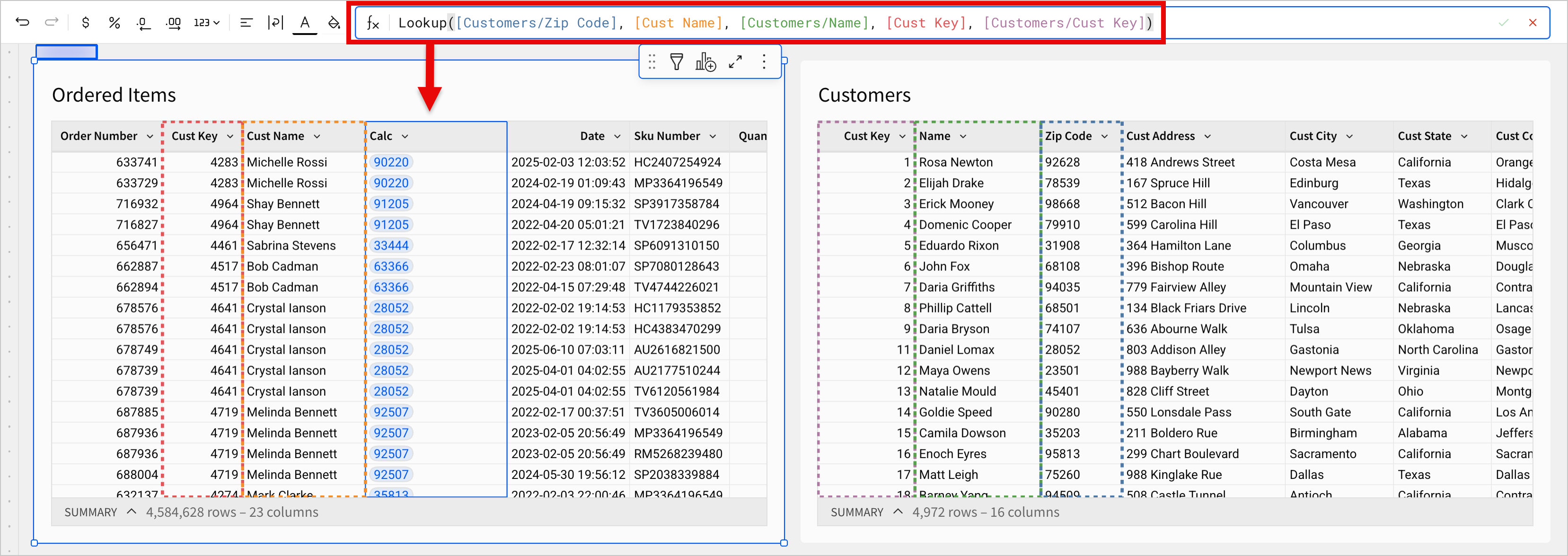The image size is (1568, 556).
Task: Select date cell 2025-06-10 07:03:11
Action: coord(568,350)
